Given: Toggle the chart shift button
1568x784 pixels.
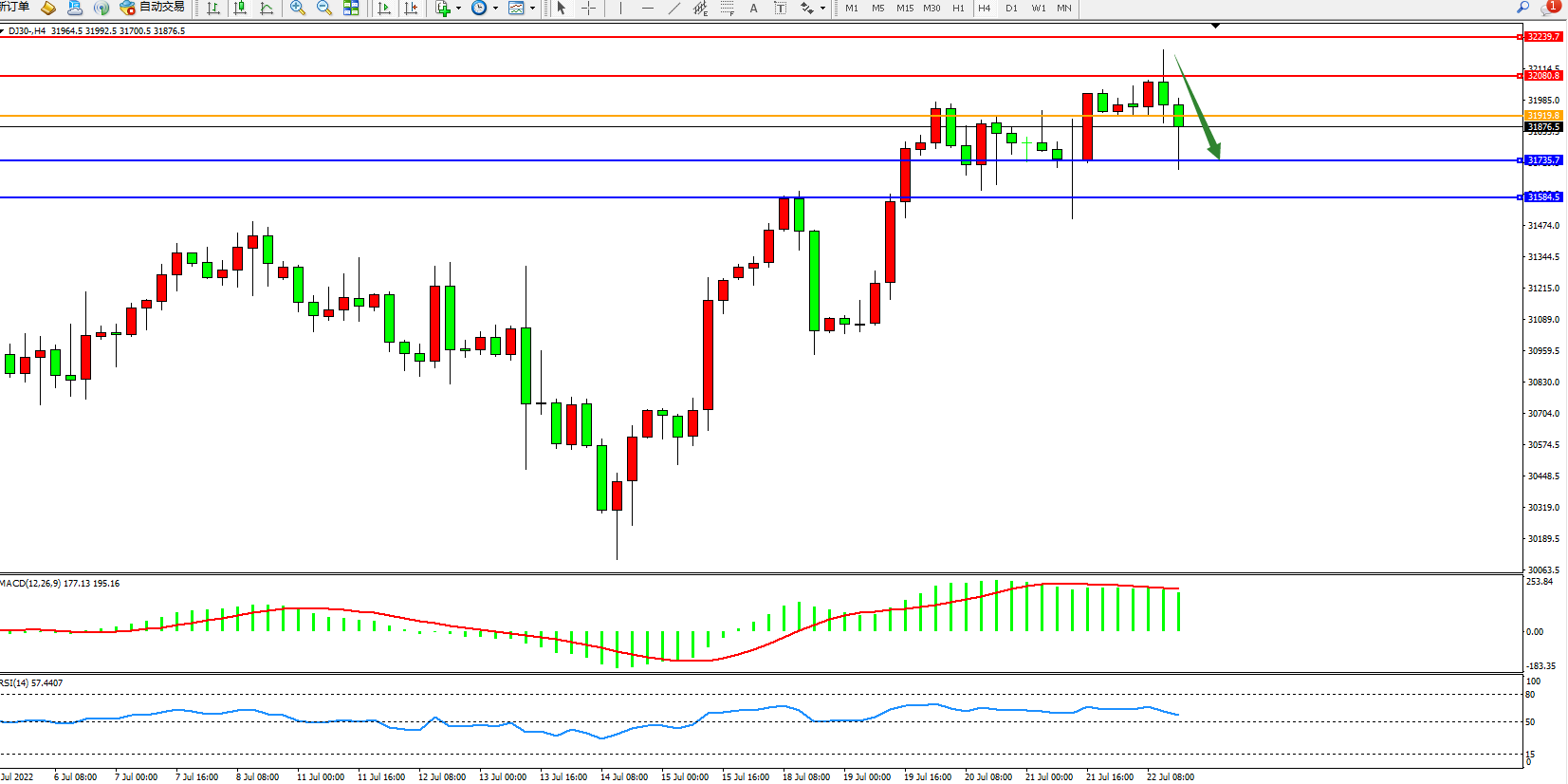Looking at the screenshot, I should 411,9.
